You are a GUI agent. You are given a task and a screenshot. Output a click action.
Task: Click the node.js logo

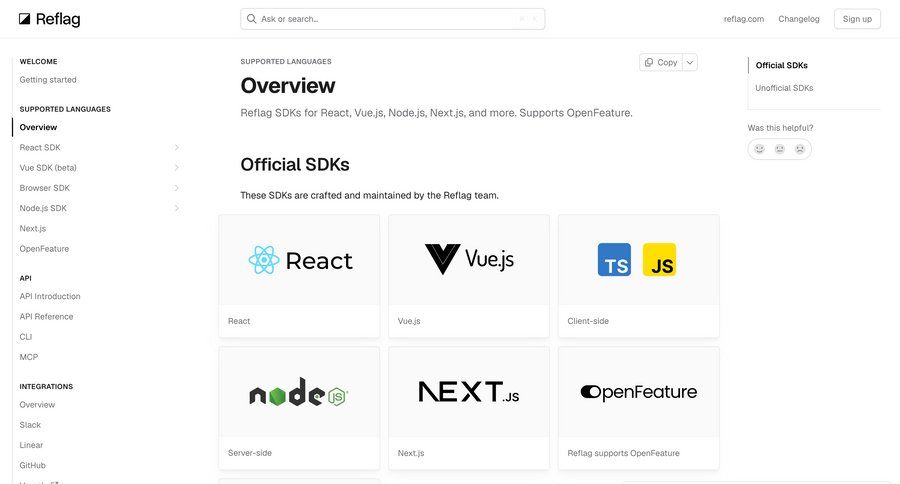pyautogui.click(x=298, y=392)
